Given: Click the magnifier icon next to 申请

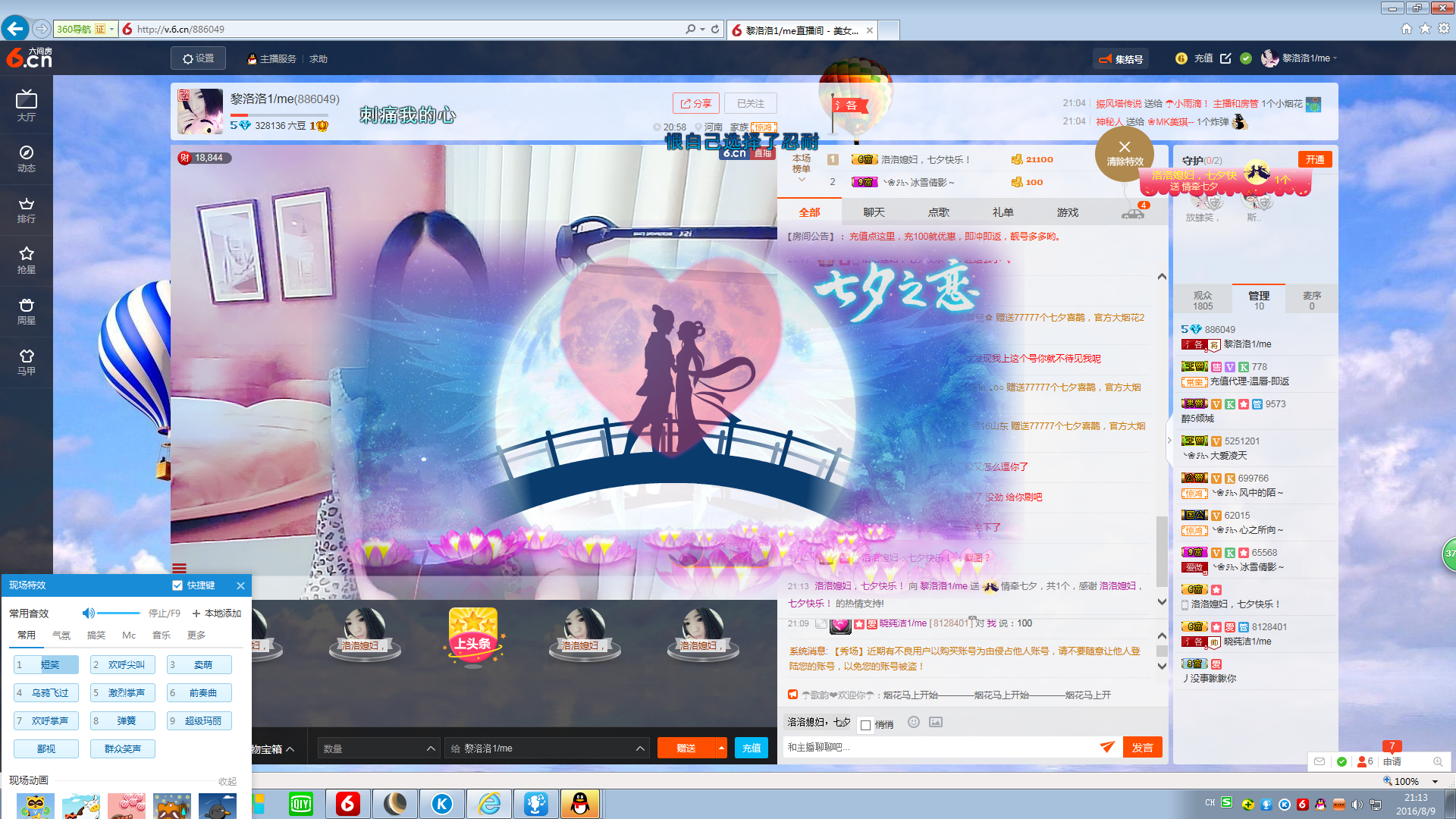Looking at the screenshot, I should (1438, 761).
